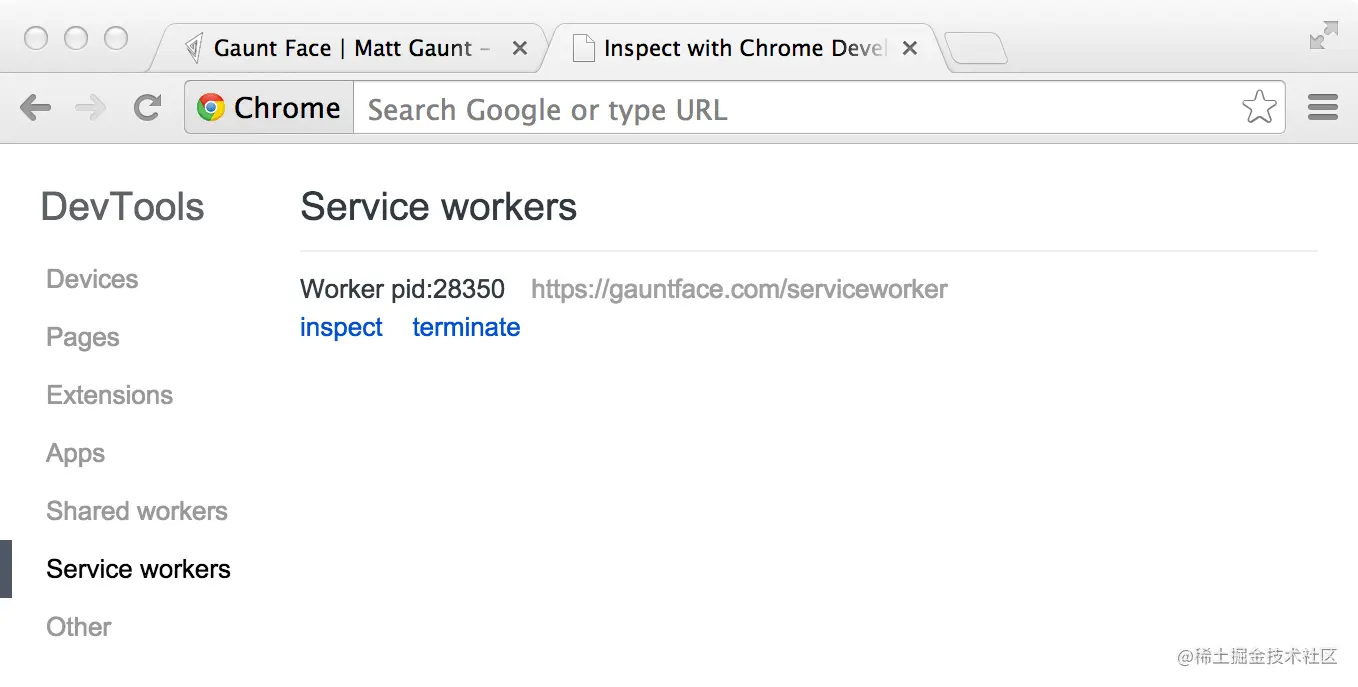This screenshot has width=1358, height=687.
Task: Reload the page with the refresh icon
Action: (x=147, y=108)
